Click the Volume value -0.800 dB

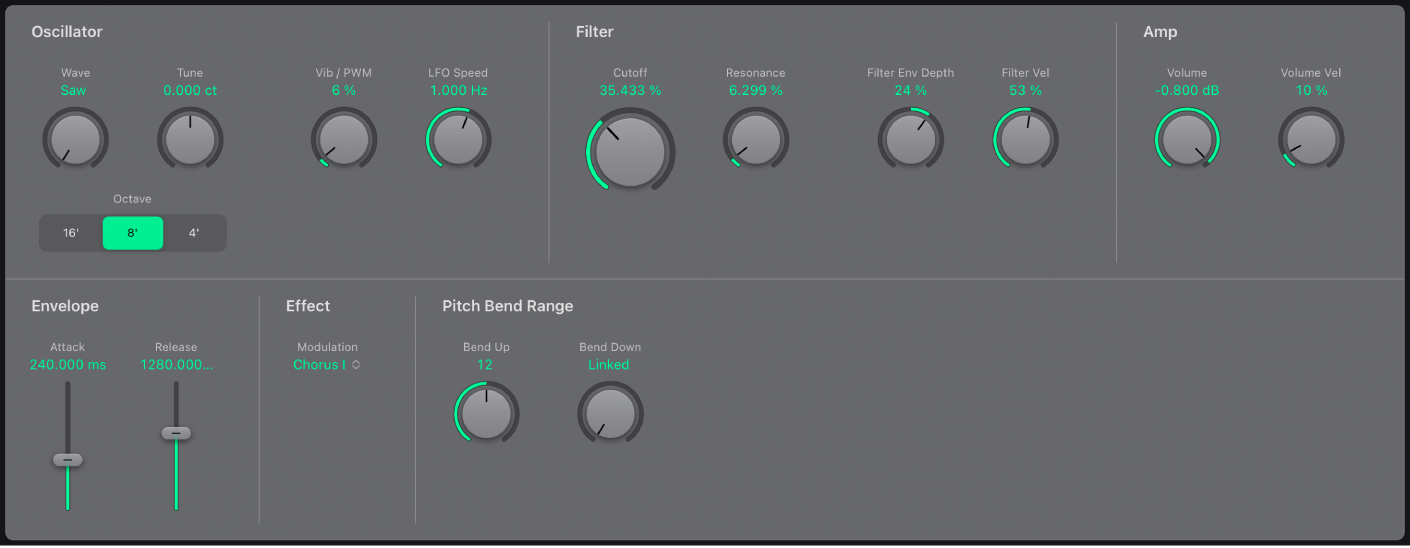coord(1186,90)
